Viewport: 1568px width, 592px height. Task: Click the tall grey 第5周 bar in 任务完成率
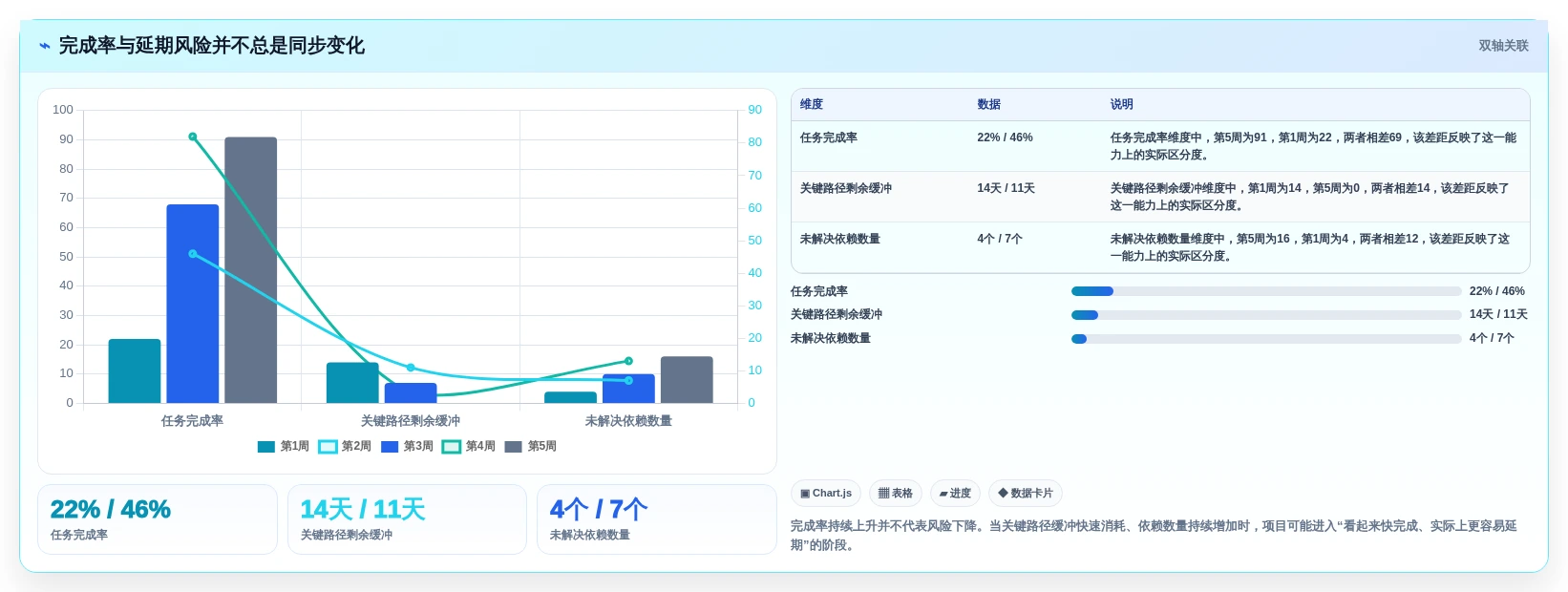pos(251,270)
